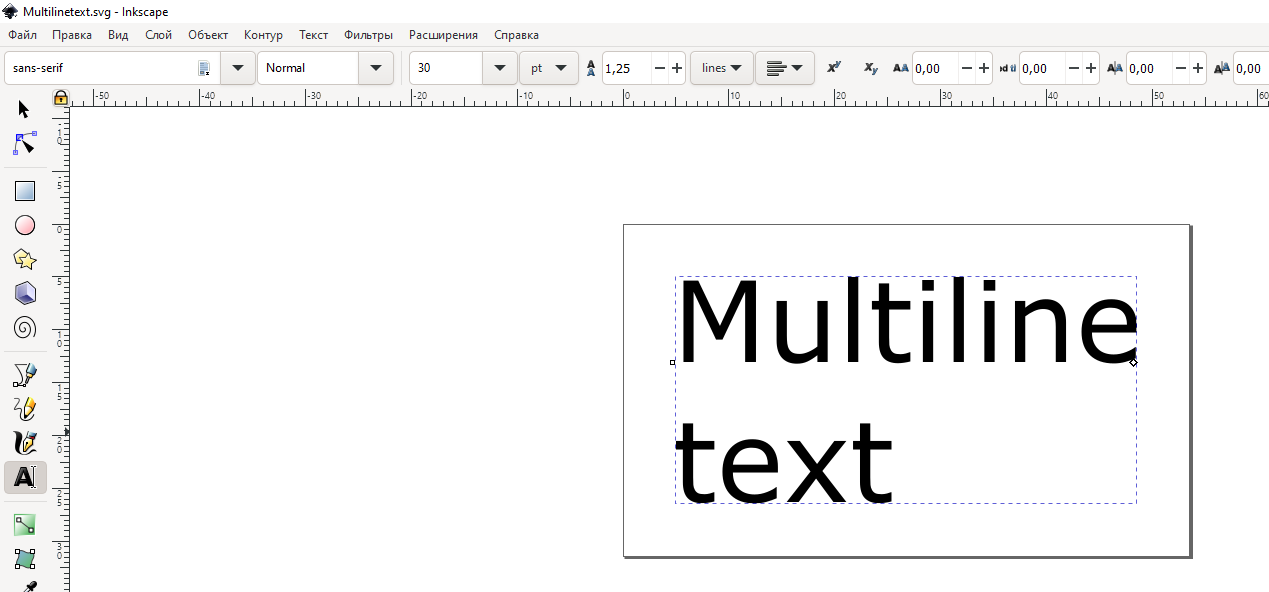Select the Spiral tool
Viewport: 1269px width, 592px height.
(25, 327)
